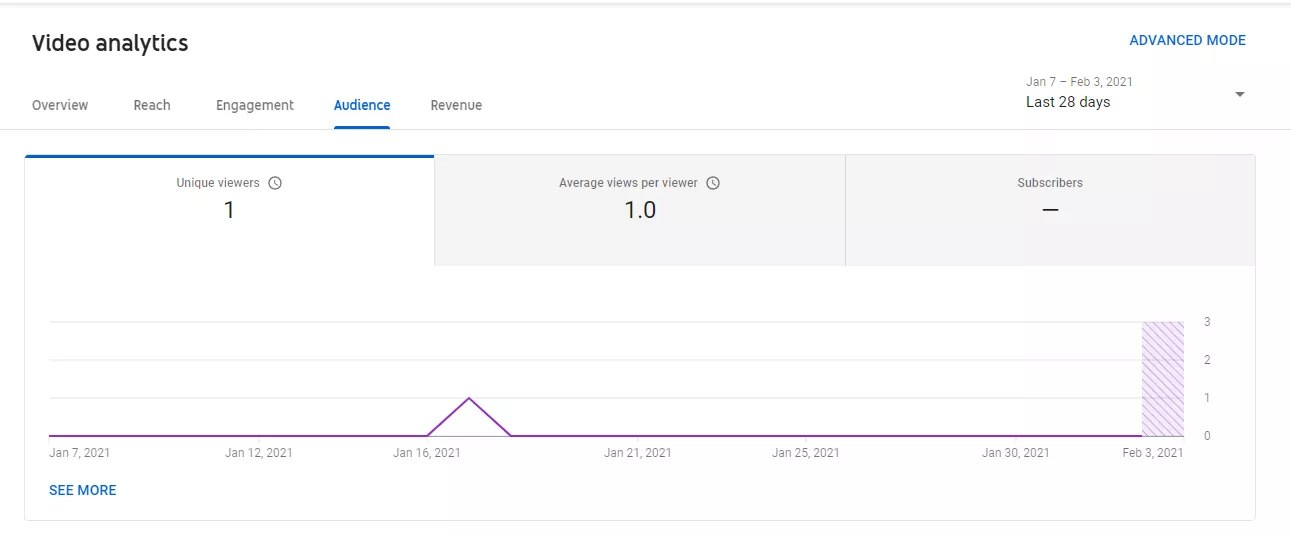Click the ADVANCED MODE link
The width and height of the screenshot is (1291, 538).
tap(1187, 41)
